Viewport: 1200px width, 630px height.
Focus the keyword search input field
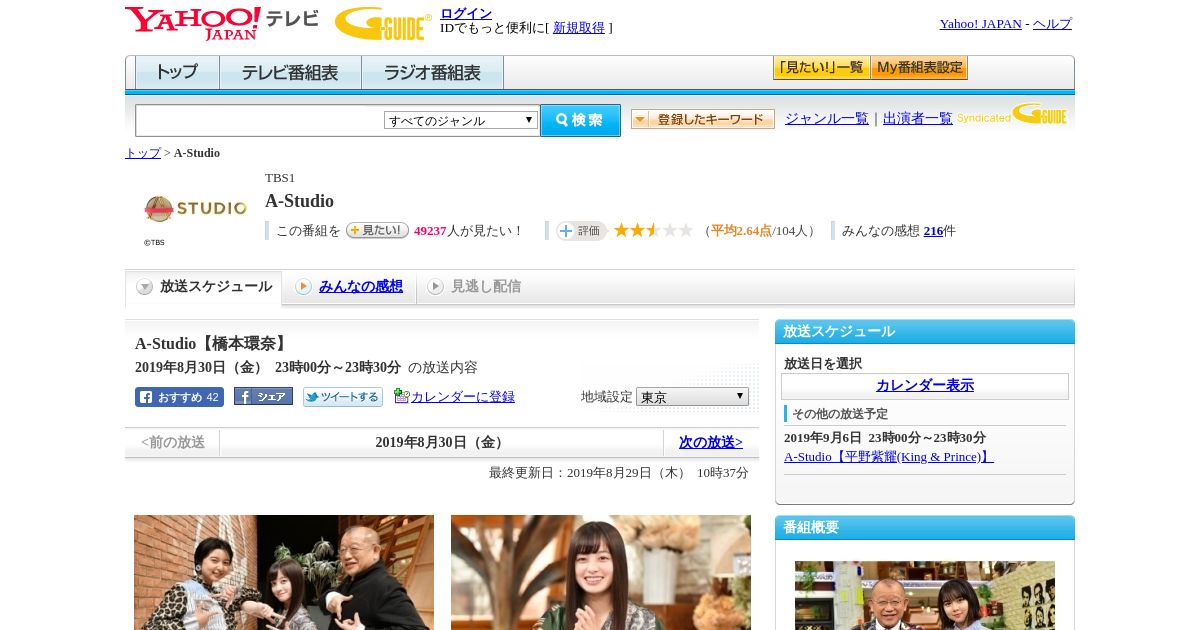click(x=260, y=121)
